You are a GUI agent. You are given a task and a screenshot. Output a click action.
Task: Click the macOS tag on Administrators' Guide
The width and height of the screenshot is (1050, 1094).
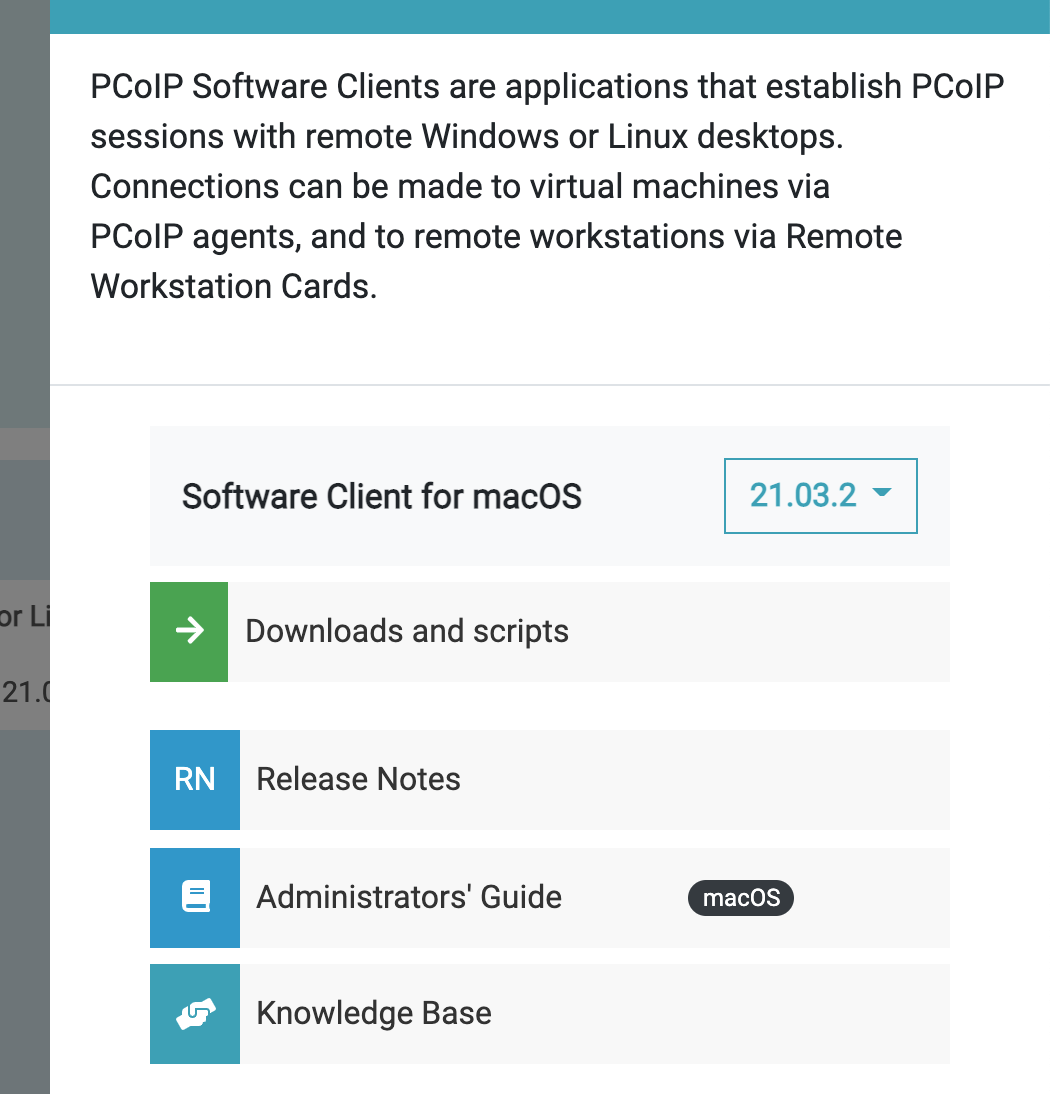pyautogui.click(x=740, y=898)
